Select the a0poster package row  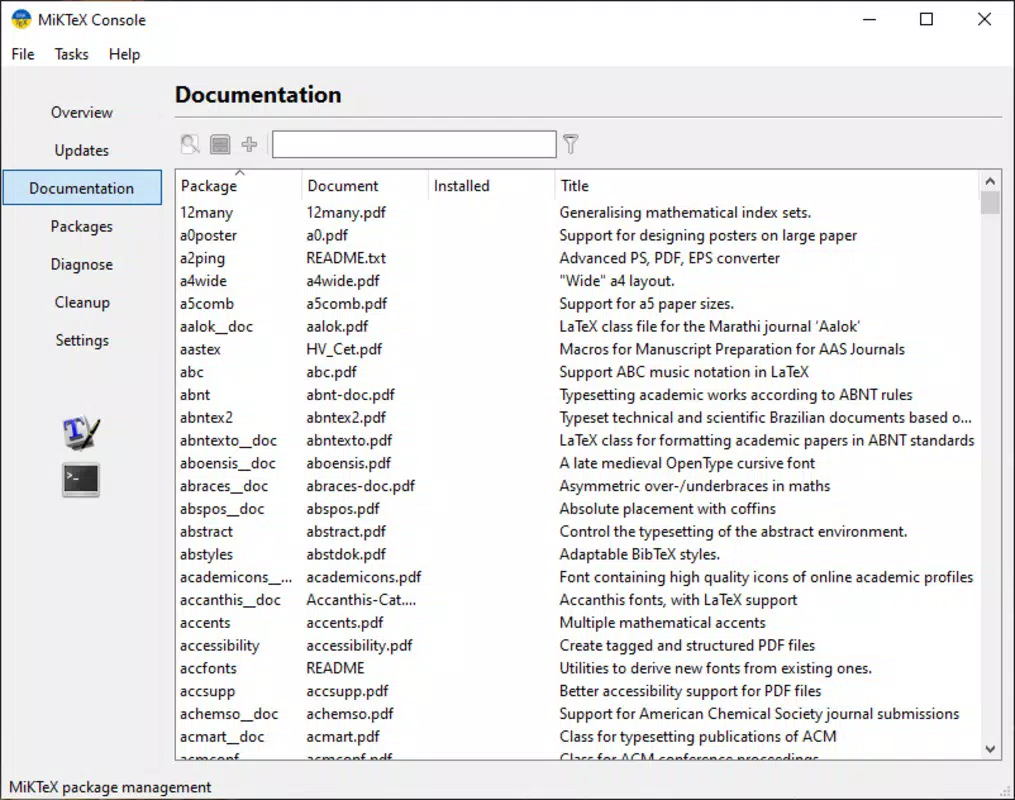click(577, 235)
